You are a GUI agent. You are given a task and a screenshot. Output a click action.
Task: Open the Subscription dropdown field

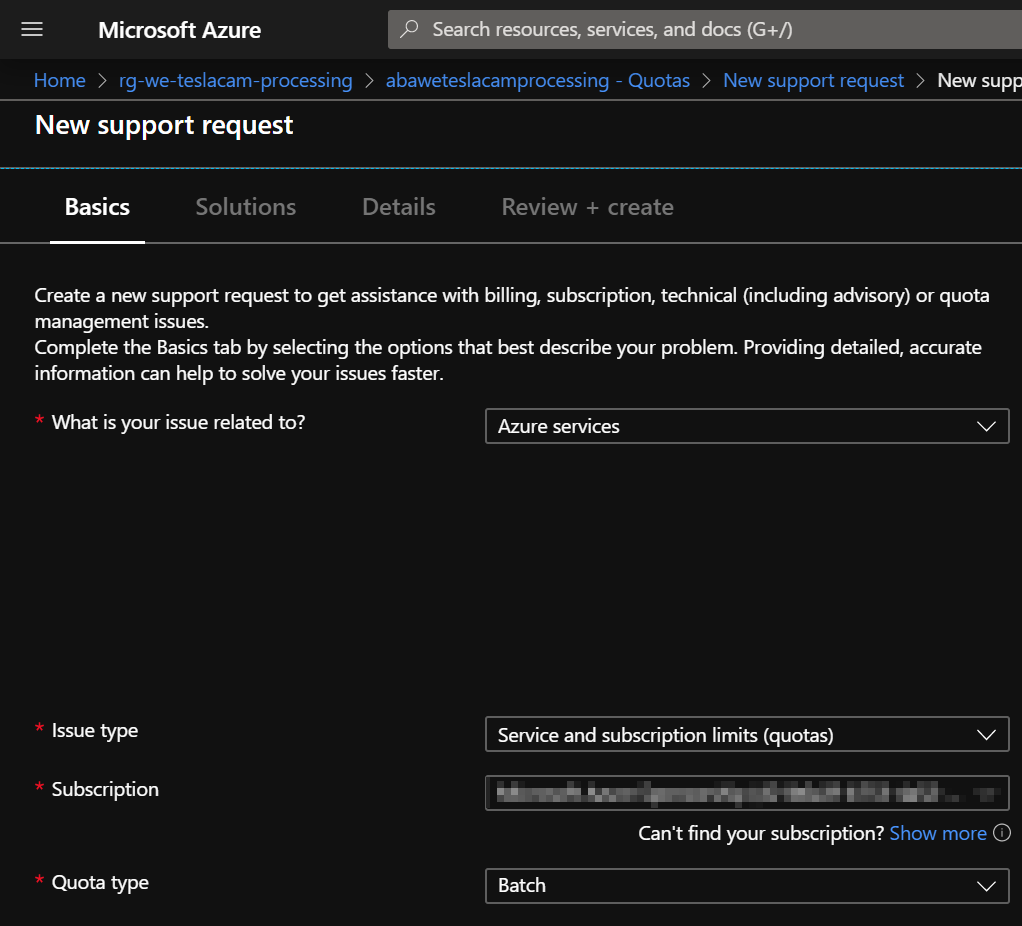747,793
